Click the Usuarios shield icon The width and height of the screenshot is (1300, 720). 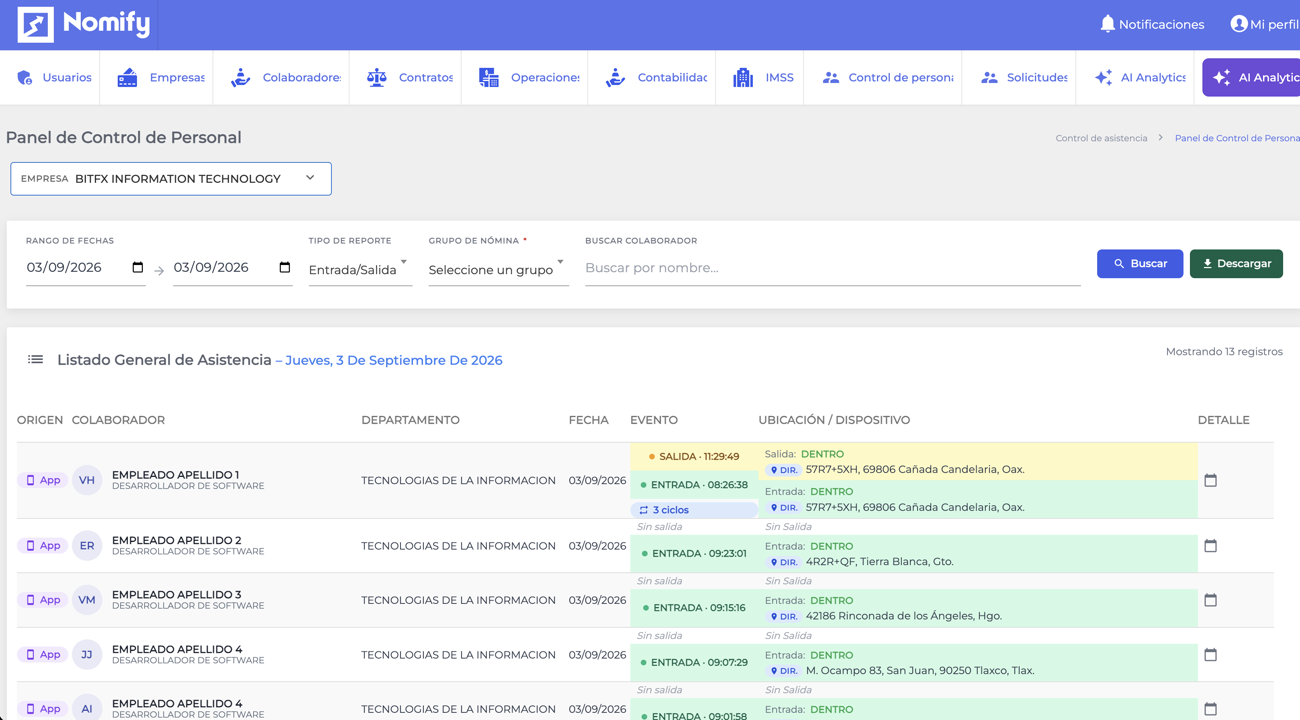[25, 77]
